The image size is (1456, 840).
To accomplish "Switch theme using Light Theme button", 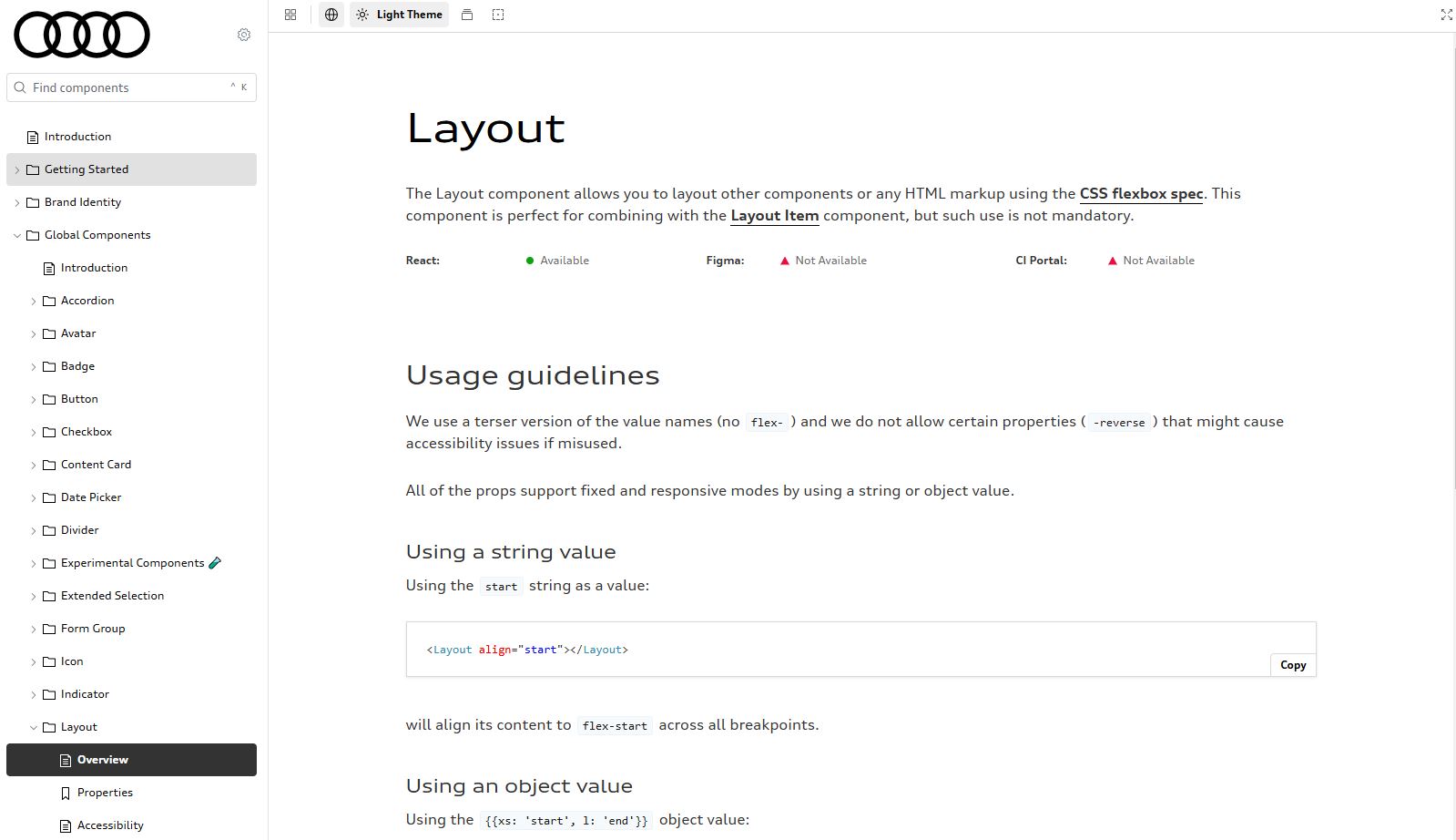I will (x=400, y=15).
